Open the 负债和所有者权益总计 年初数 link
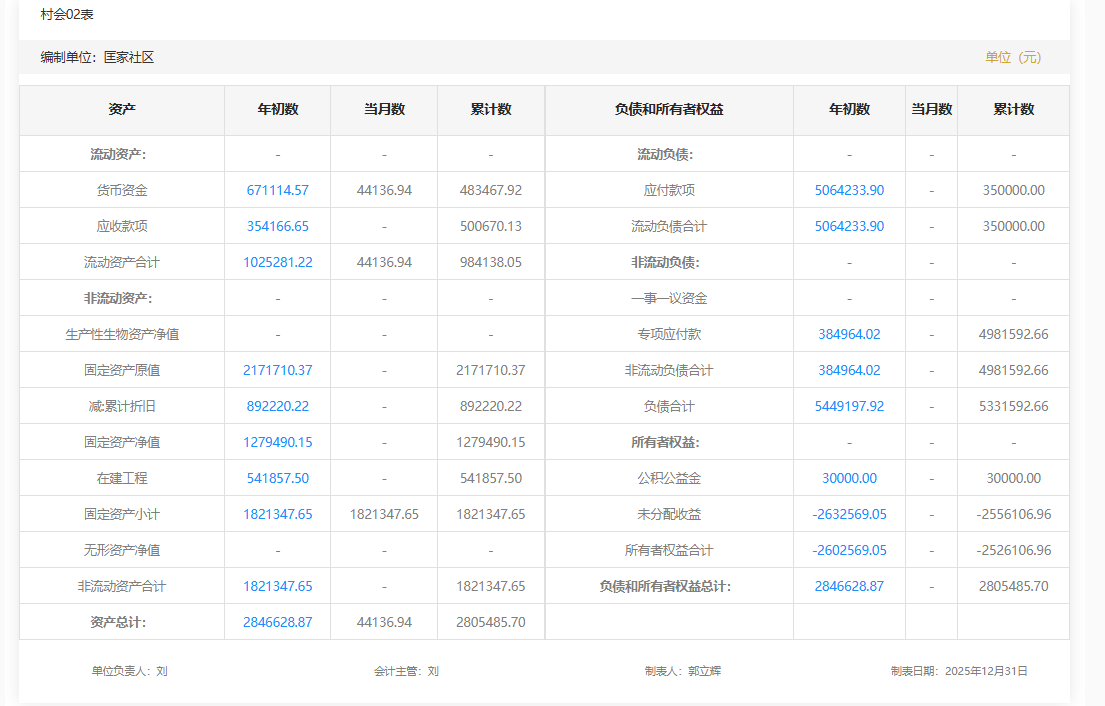 849,586
